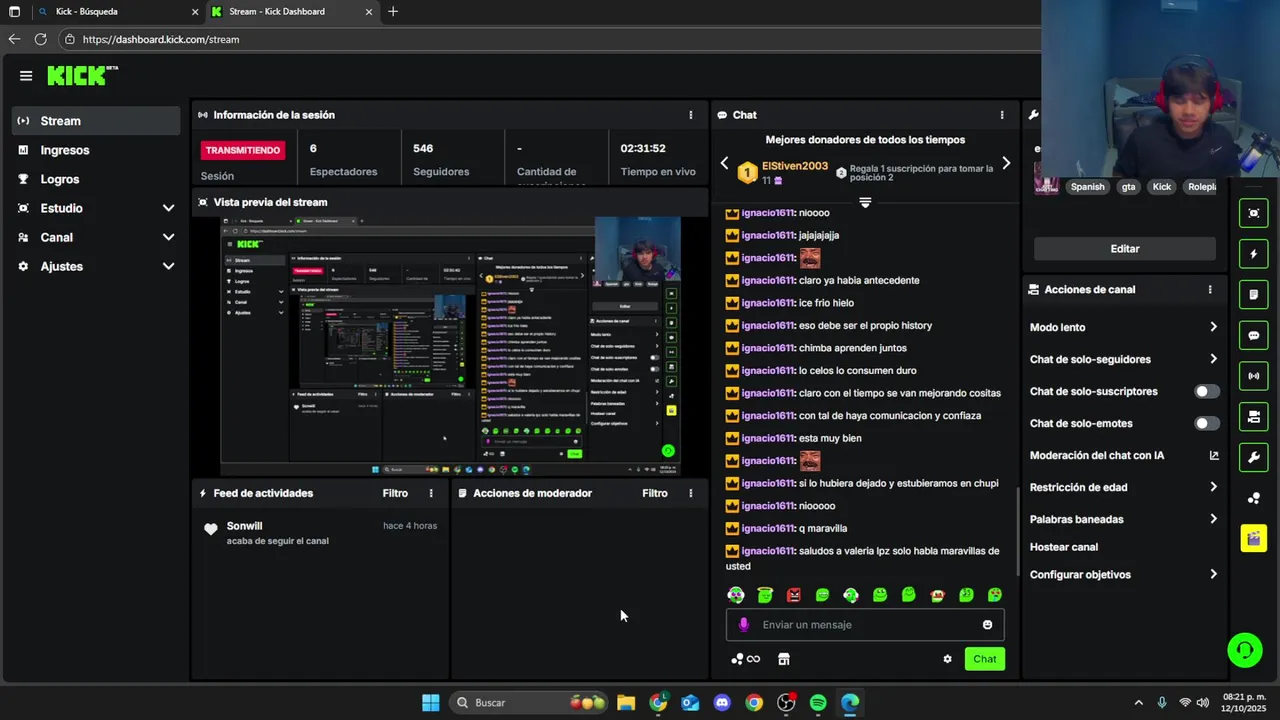This screenshot has height=720, width=1280.
Task: Open Discord from the taskbar
Action: pyautogui.click(x=722, y=703)
